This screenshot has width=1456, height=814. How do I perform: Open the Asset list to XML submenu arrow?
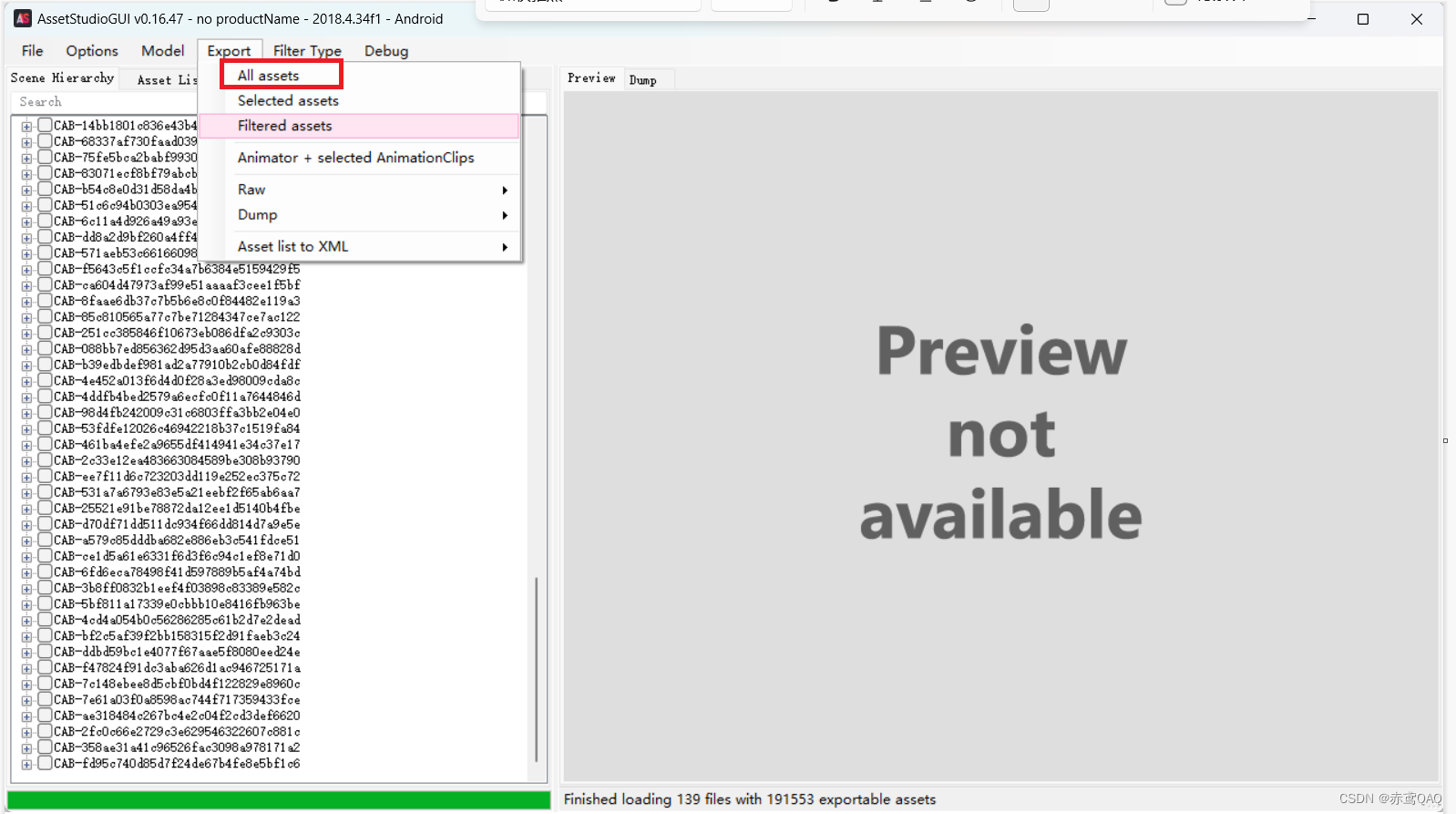pos(505,247)
